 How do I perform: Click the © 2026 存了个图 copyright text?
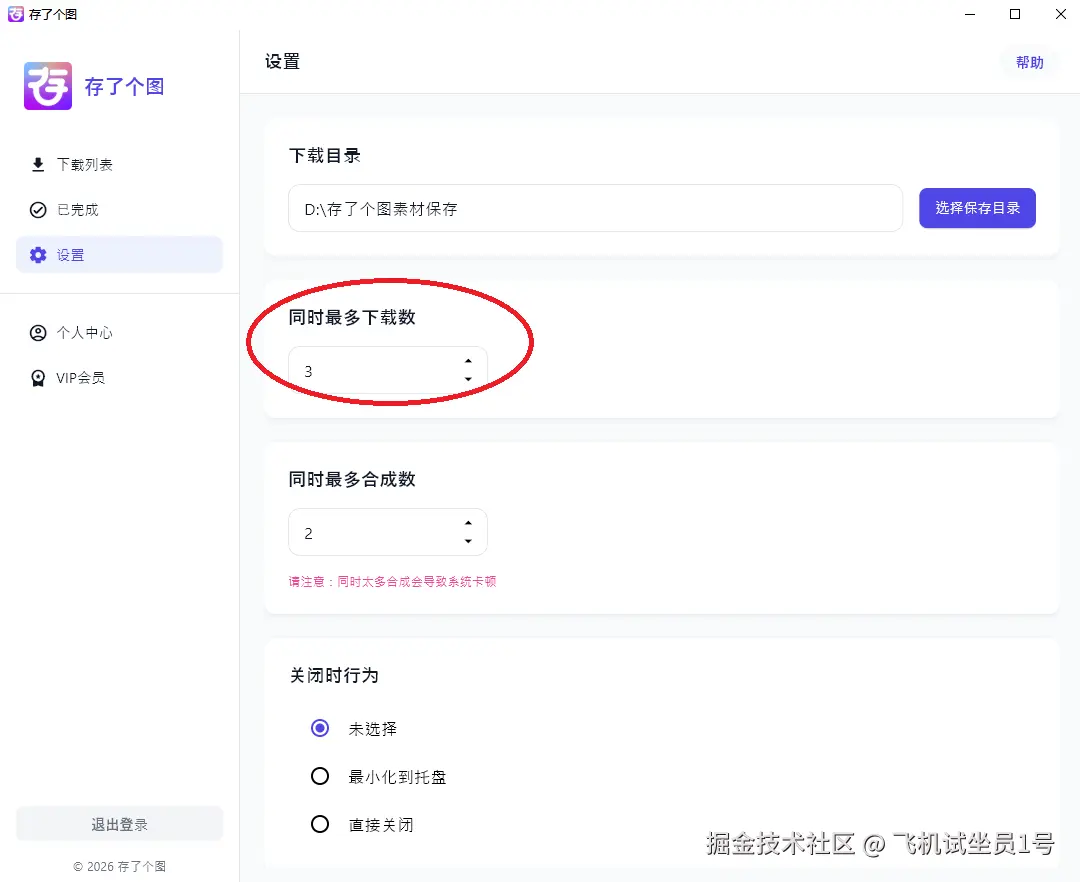119,866
